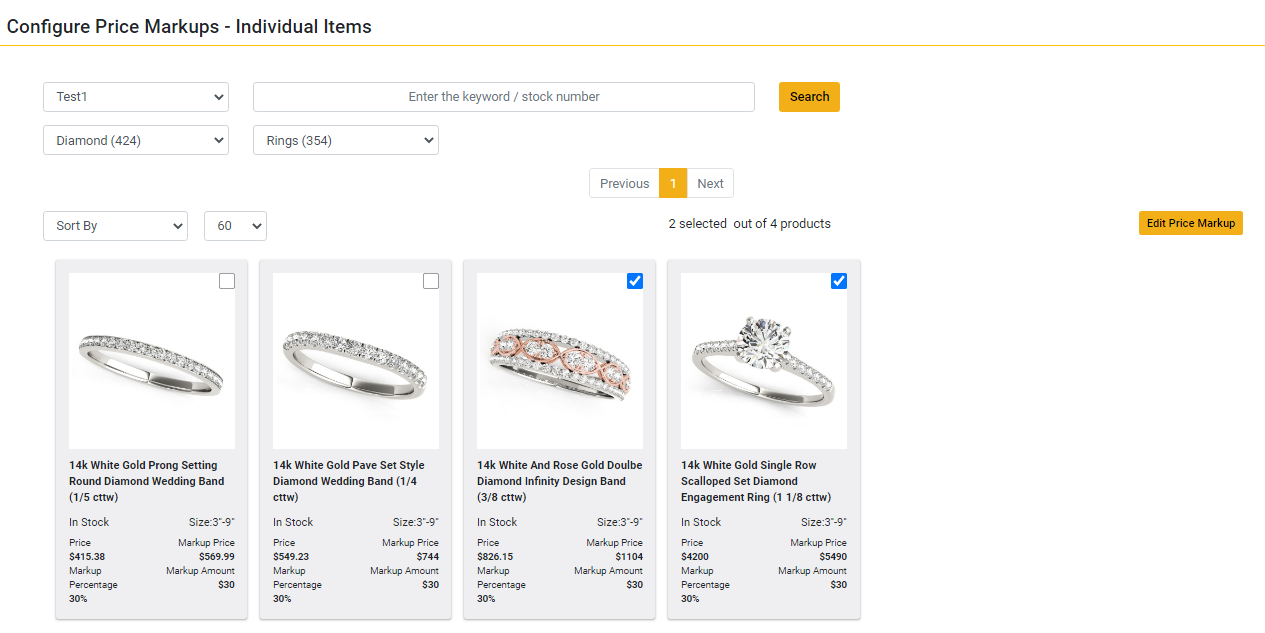The image size is (1265, 633).
Task: Go to the Next page
Action: (x=710, y=183)
